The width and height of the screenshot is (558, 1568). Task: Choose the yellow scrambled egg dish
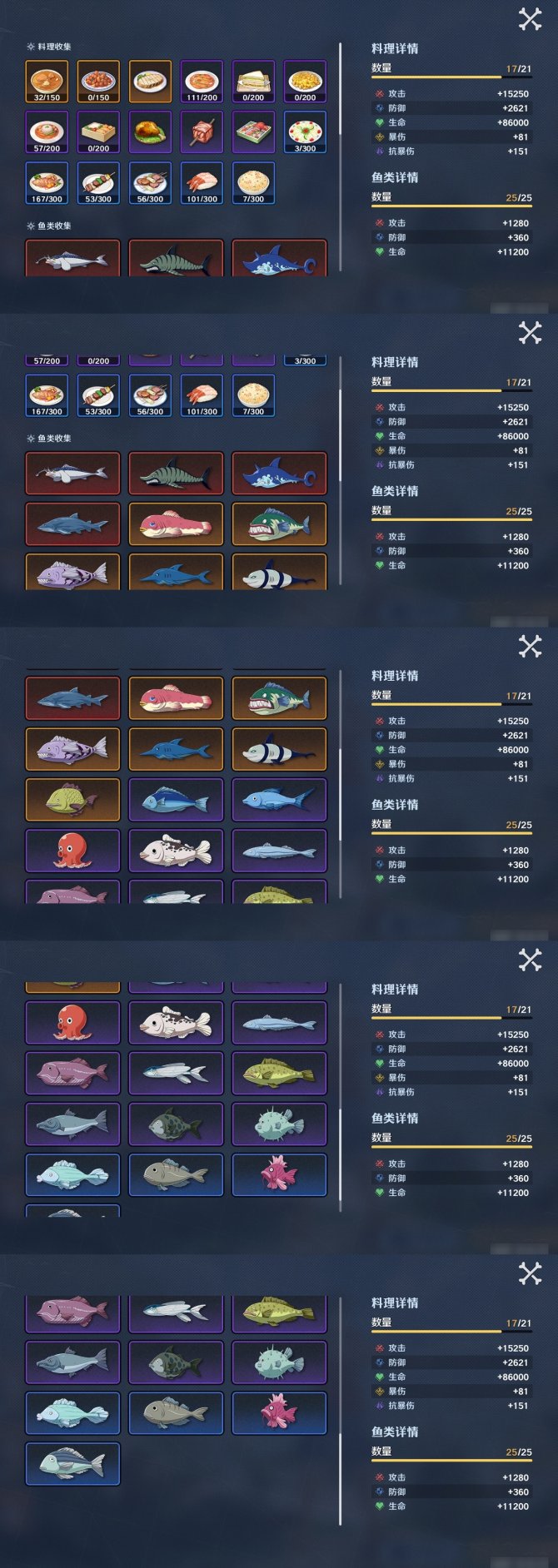305,82
